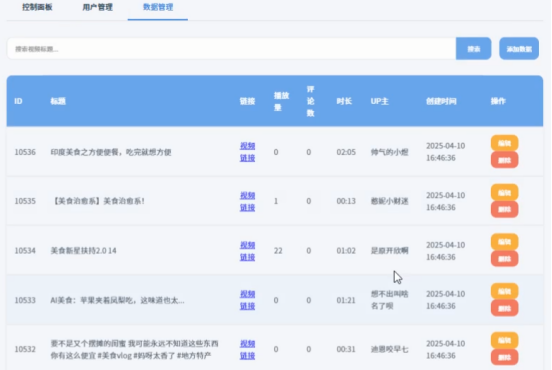Screen dimensions: 552x370
Task: Click the title starting 要不是又个摆摊的闺蜜
Action: pos(134,349)
